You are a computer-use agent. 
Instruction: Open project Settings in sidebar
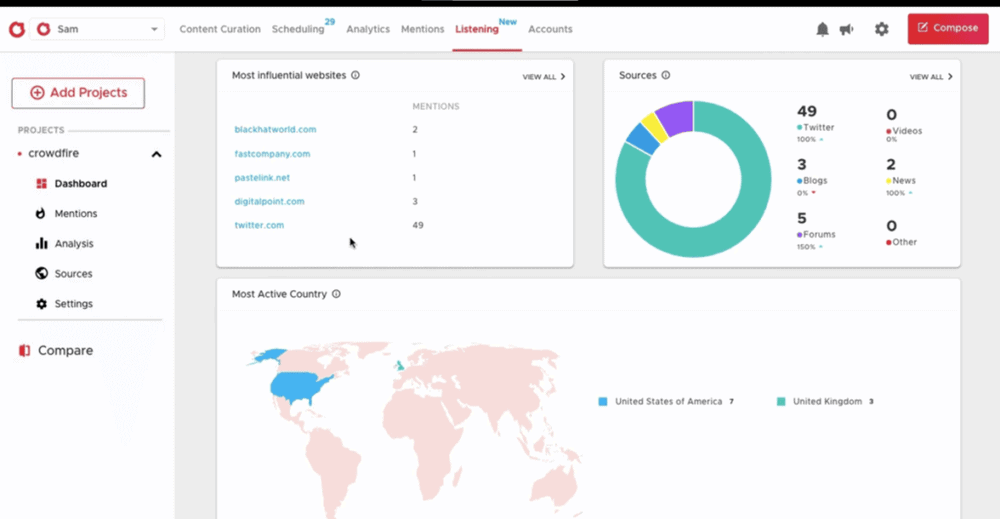click(73, 303)
